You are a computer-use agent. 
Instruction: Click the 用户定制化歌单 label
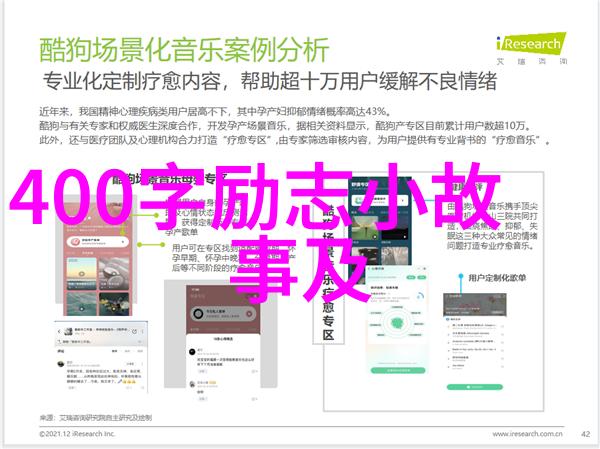point(497,278)
